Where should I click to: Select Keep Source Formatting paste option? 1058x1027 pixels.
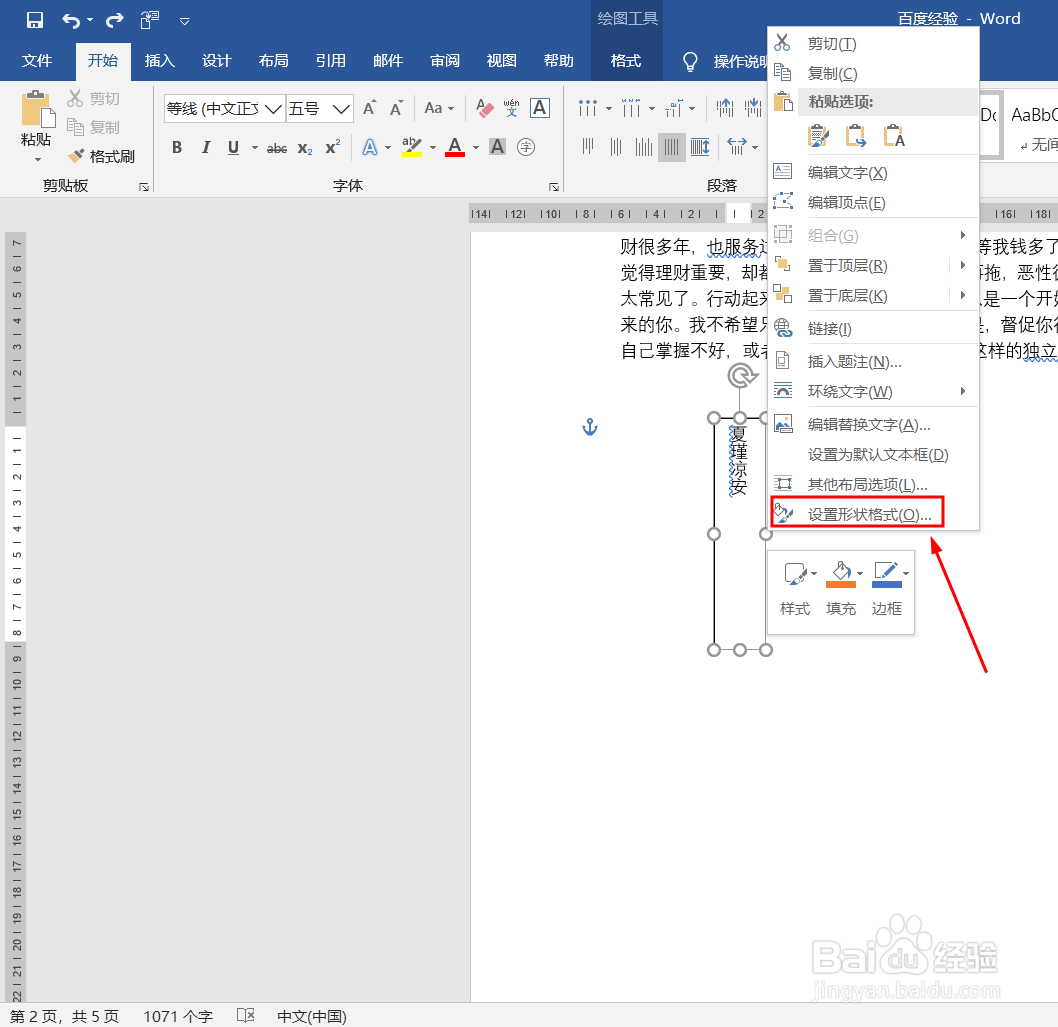[819, 133]
